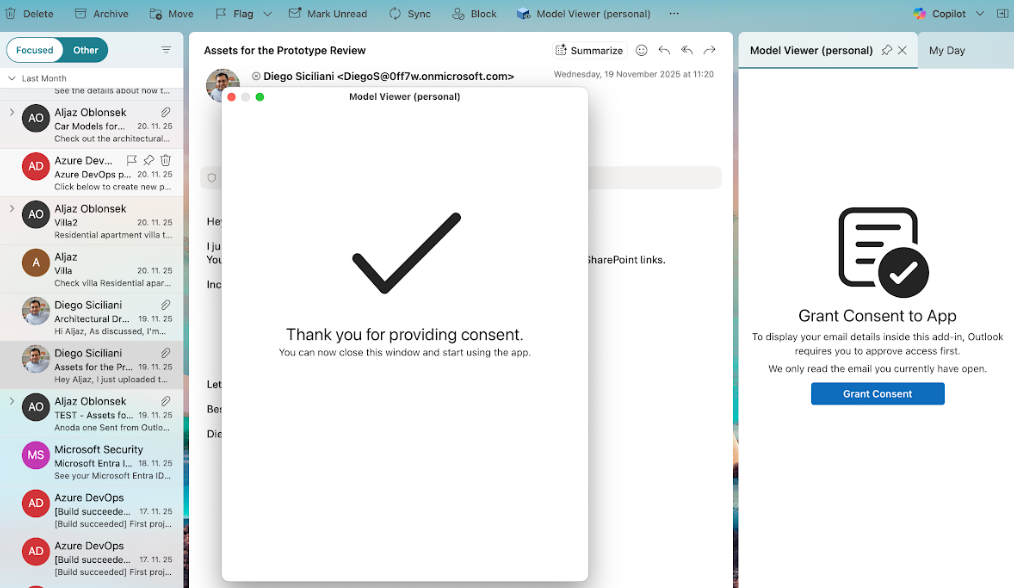Click the emoji reaction icon in email header
The height and width of the screenshot is (588, 1014).
pos(642,50)
